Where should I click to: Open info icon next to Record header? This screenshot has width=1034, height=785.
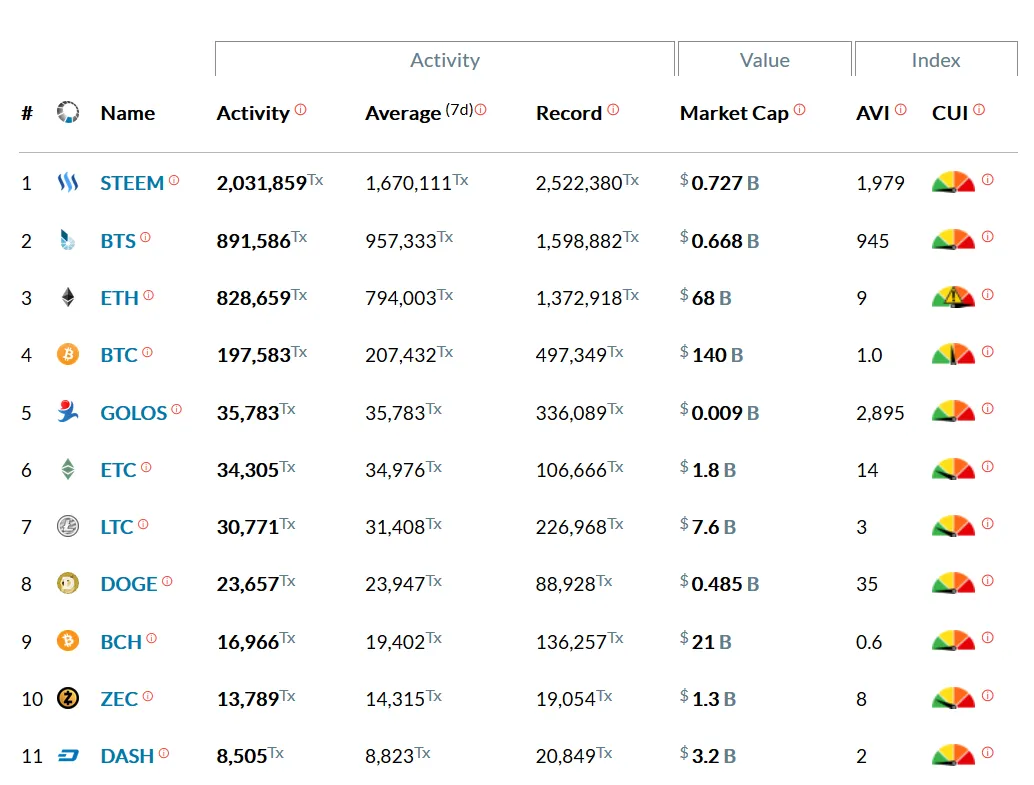click(613, 110)
